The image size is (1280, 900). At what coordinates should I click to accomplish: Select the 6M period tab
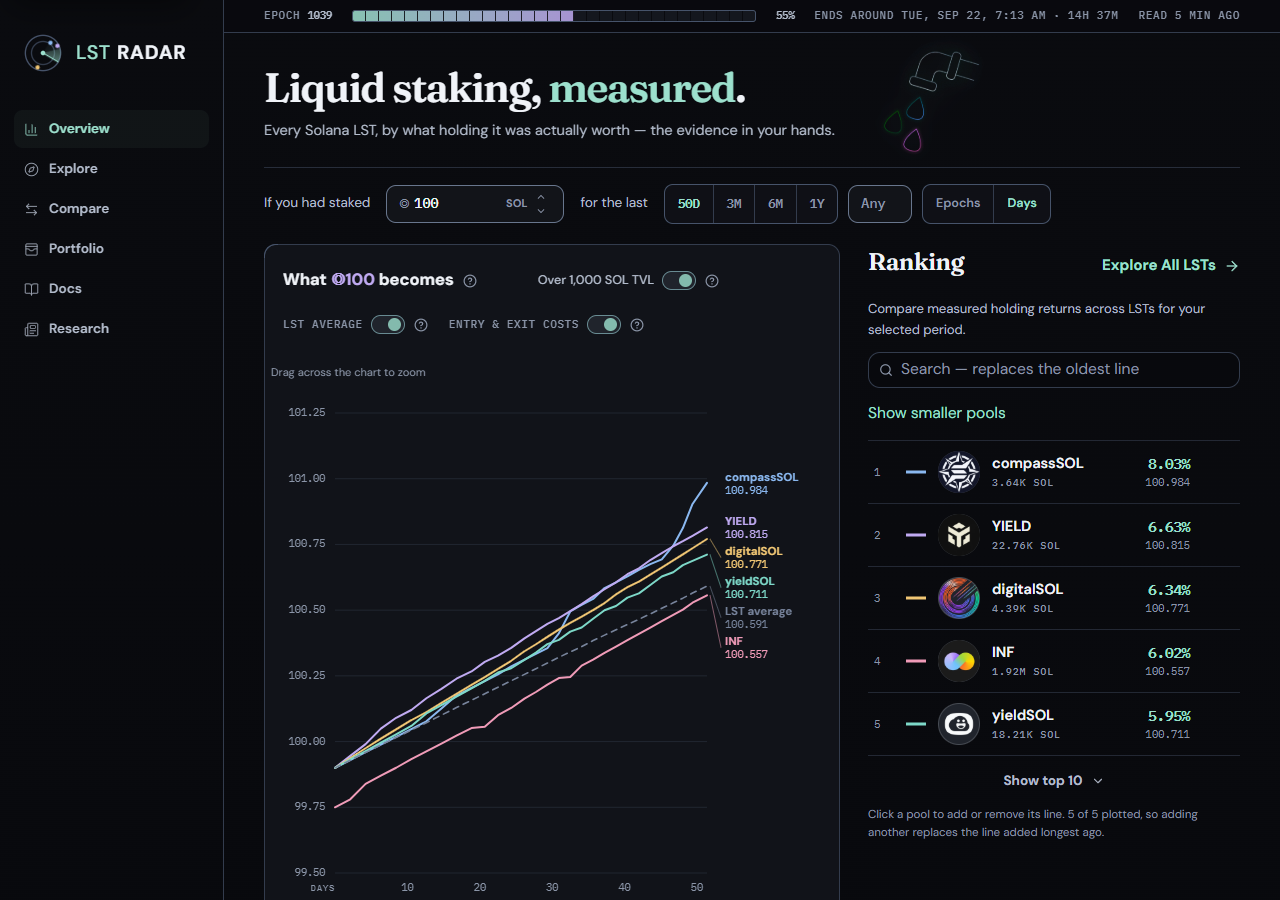click(775, 204)
